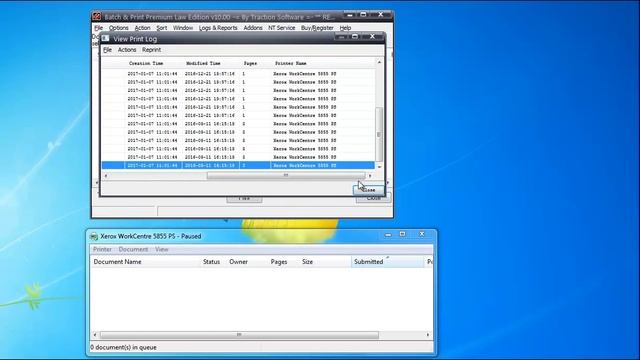Image resolution: width=640 pixels, height=360 pixels.
Task: Open the Help menu
Action: pyautogui.click(x=345, y=28)
